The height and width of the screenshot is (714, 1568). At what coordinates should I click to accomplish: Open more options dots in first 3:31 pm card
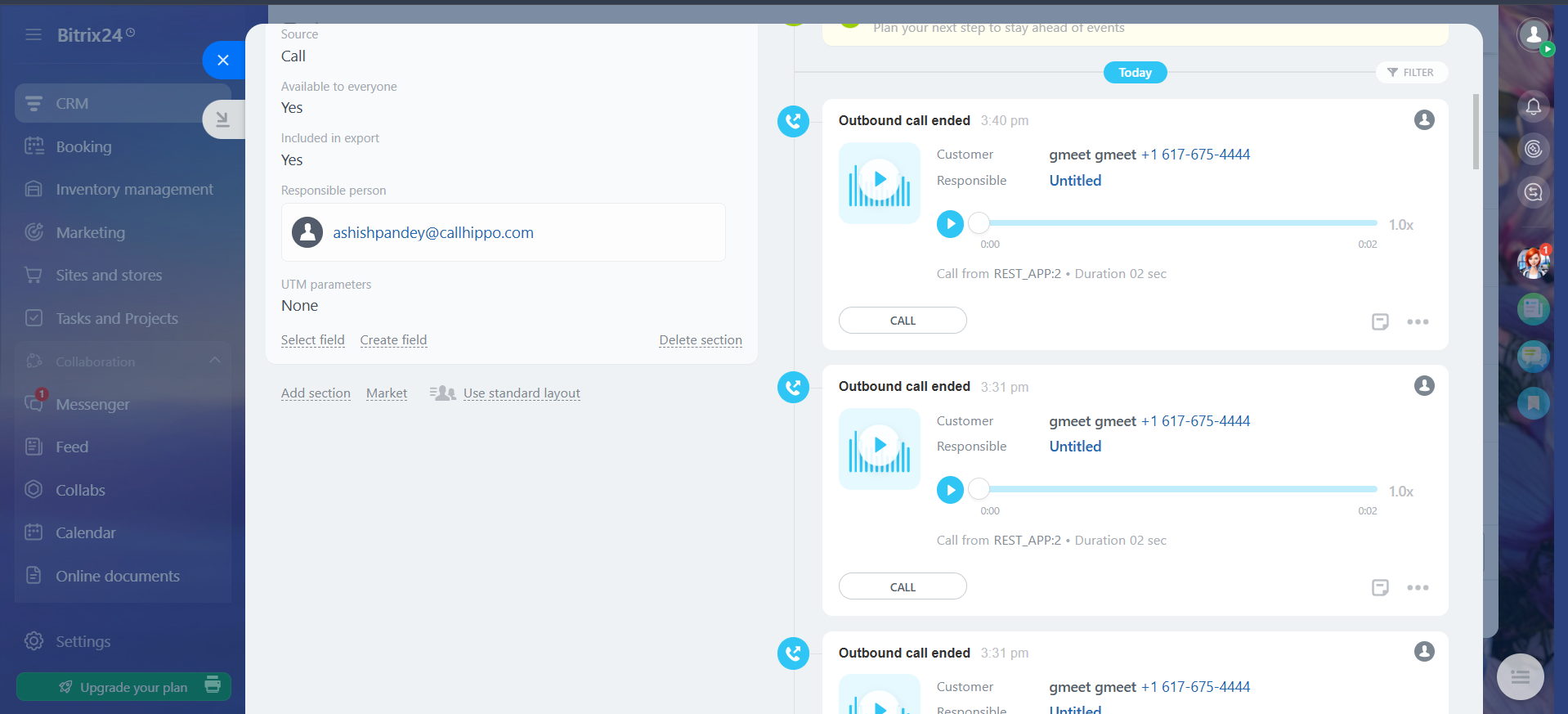click(x=1418, y=587)
